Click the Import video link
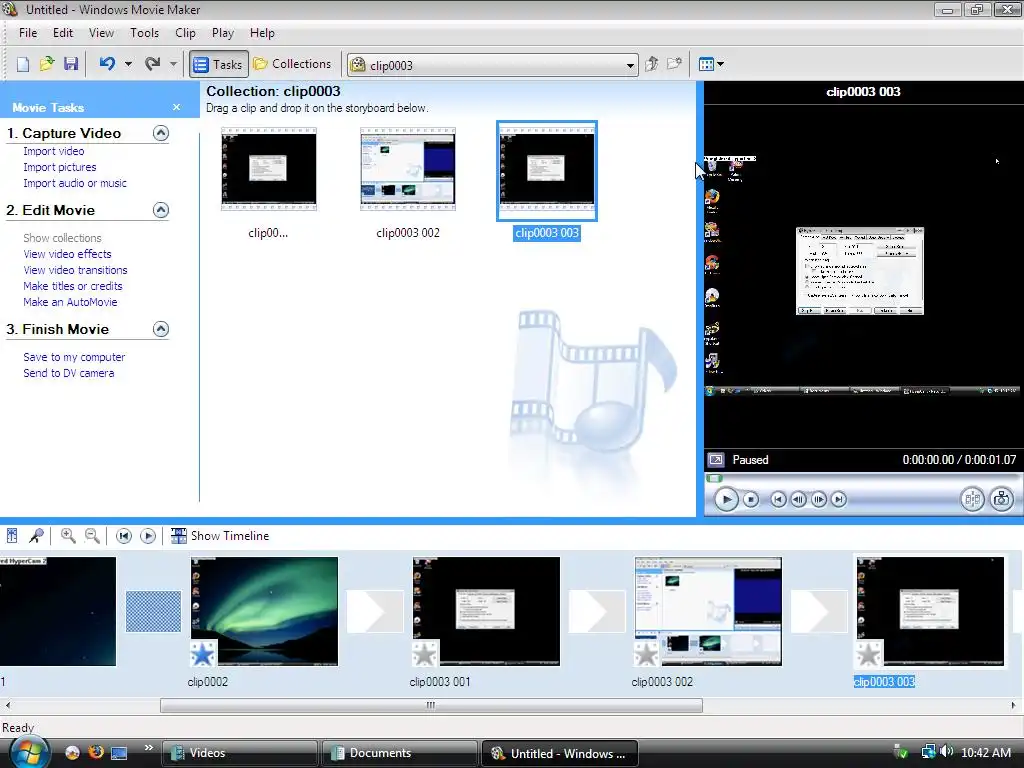This screenshot has width=1024, height=768. click(54, 151)
